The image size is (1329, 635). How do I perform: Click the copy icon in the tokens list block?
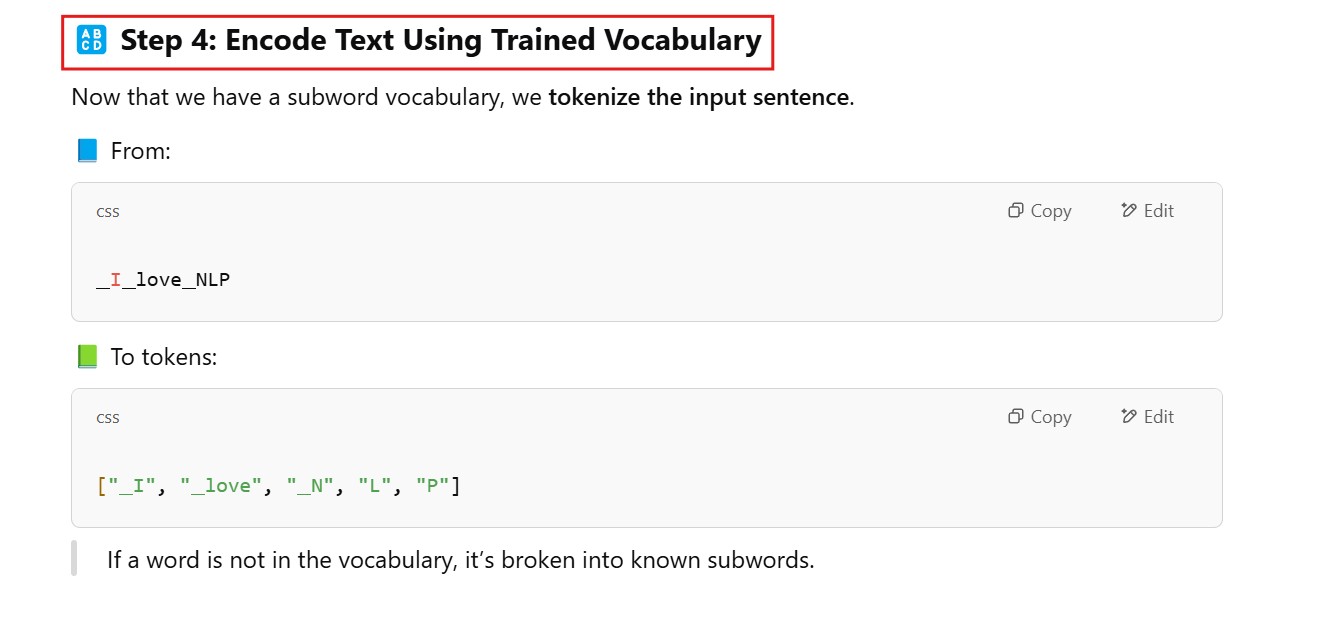click(x=1016, y=417)
